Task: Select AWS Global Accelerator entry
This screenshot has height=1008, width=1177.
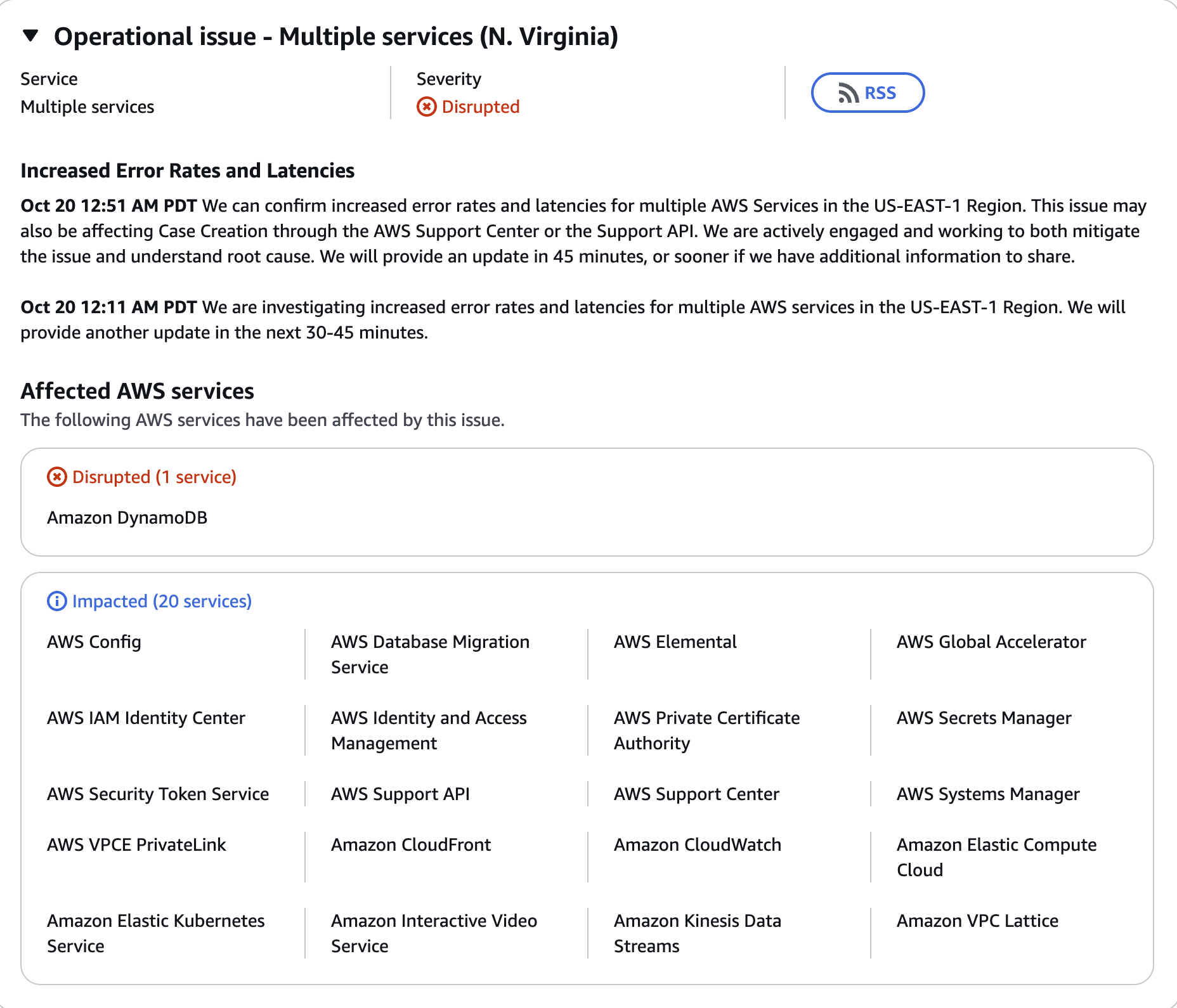Action: (x=991, y=642)
